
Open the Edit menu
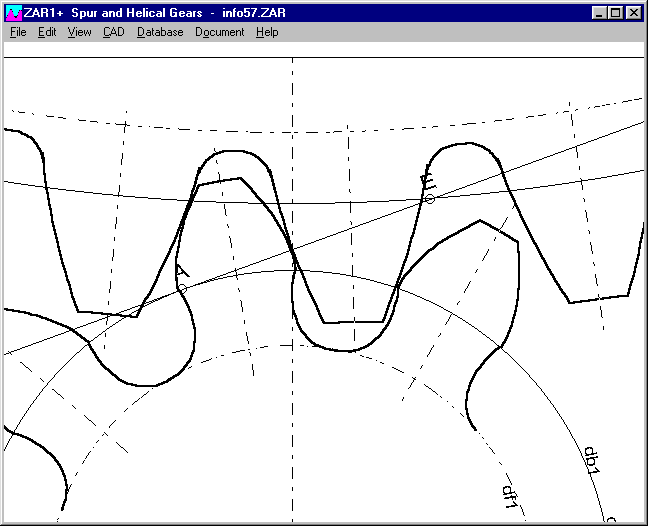tap(47, 32)
